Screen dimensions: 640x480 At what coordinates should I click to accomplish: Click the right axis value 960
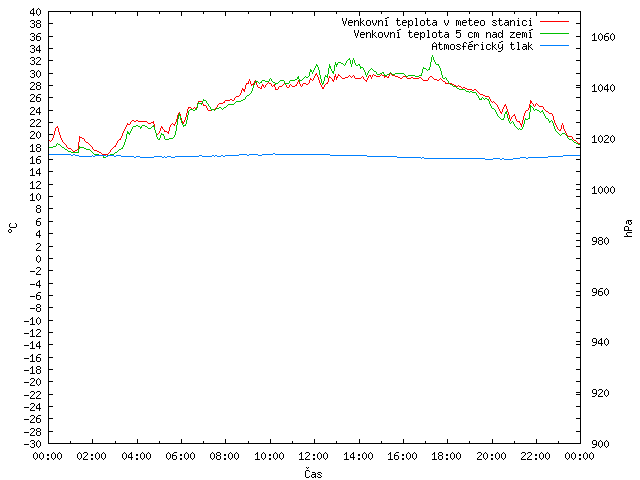pyautogui.click(x=600, y=292)
